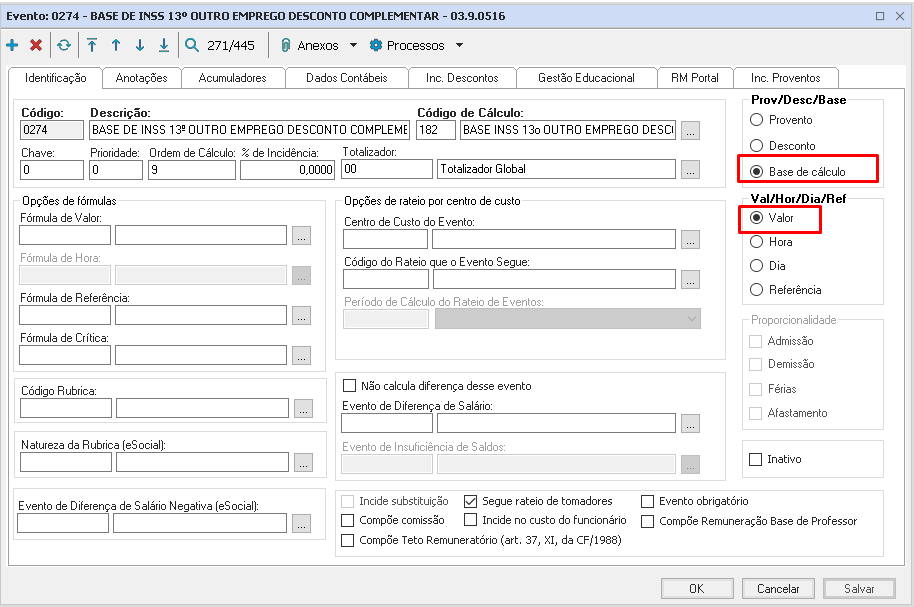Open lookup for Evento de Diferença Negativa
This screenshot has width=914, height=607.
(x=301, y=524)
